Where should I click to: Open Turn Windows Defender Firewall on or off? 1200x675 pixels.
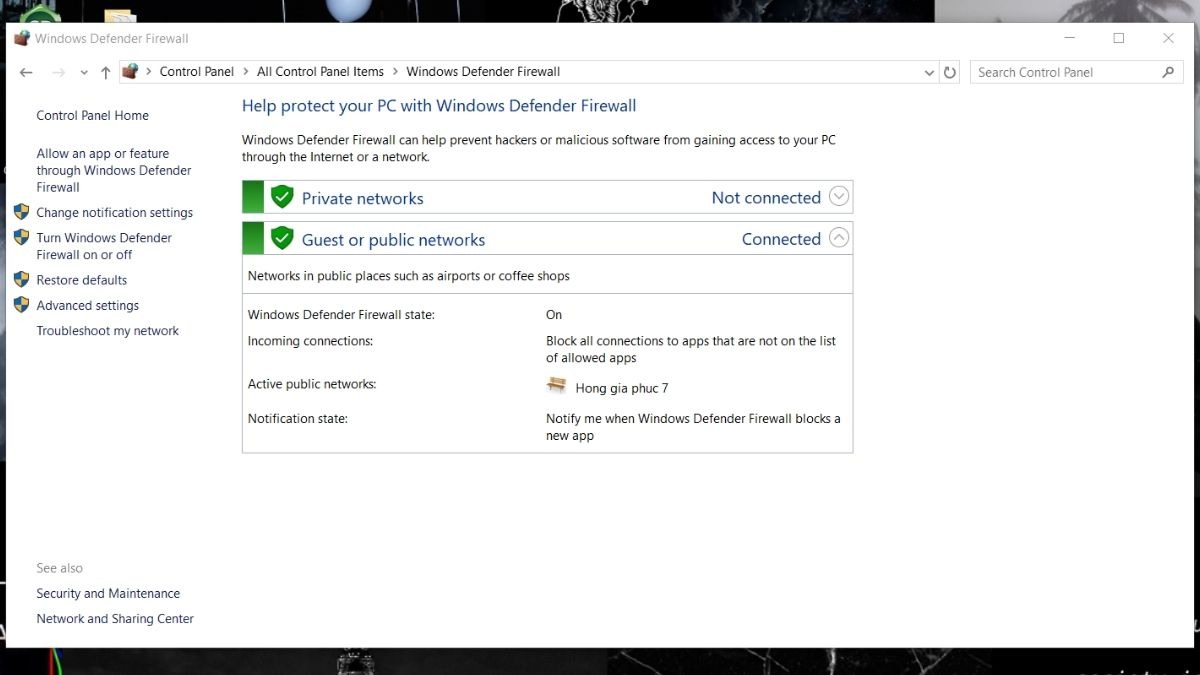coord(104,246)
